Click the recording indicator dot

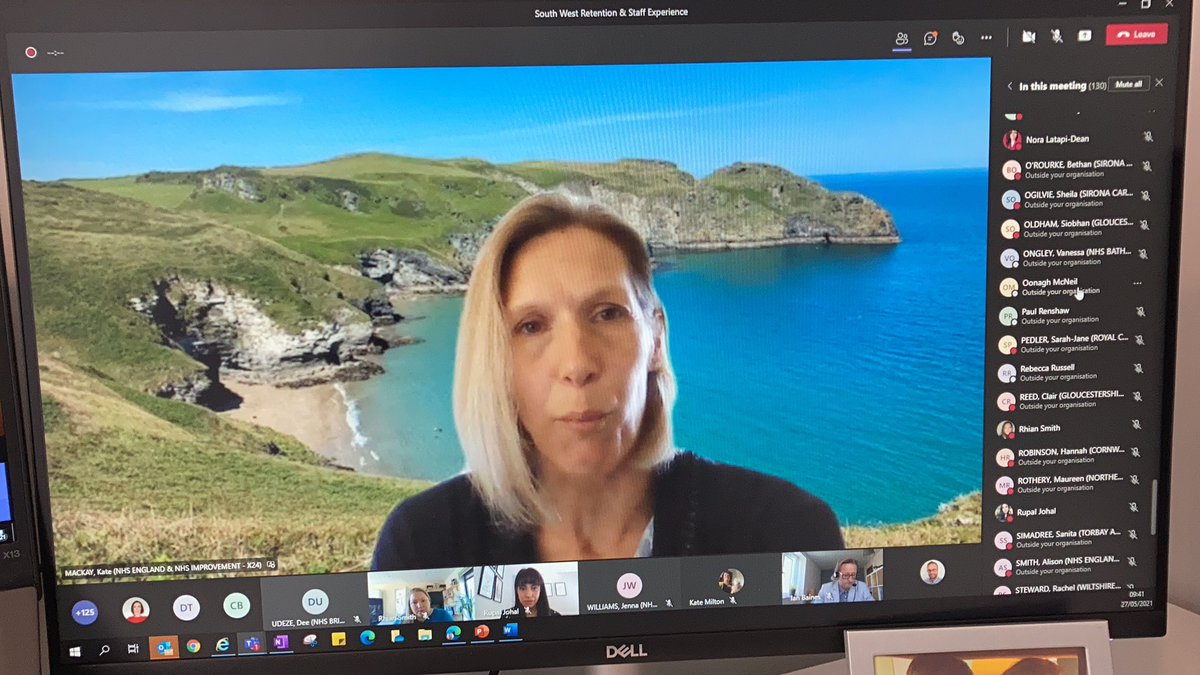(31, 52)
